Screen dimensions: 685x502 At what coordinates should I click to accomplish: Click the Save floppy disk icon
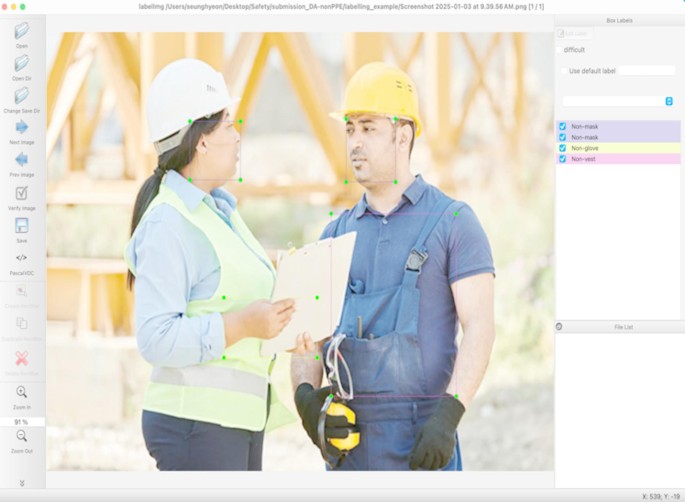[21, 225]
